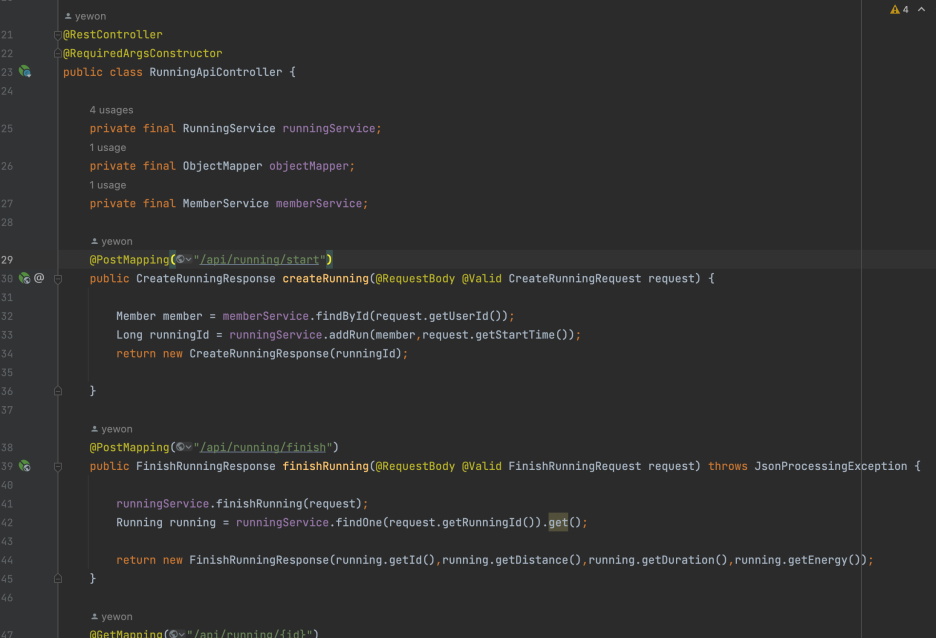The image size is (936, 638).
Task: Click the '1 usage' hint above objectMapper
Action: tap(108, 147)
